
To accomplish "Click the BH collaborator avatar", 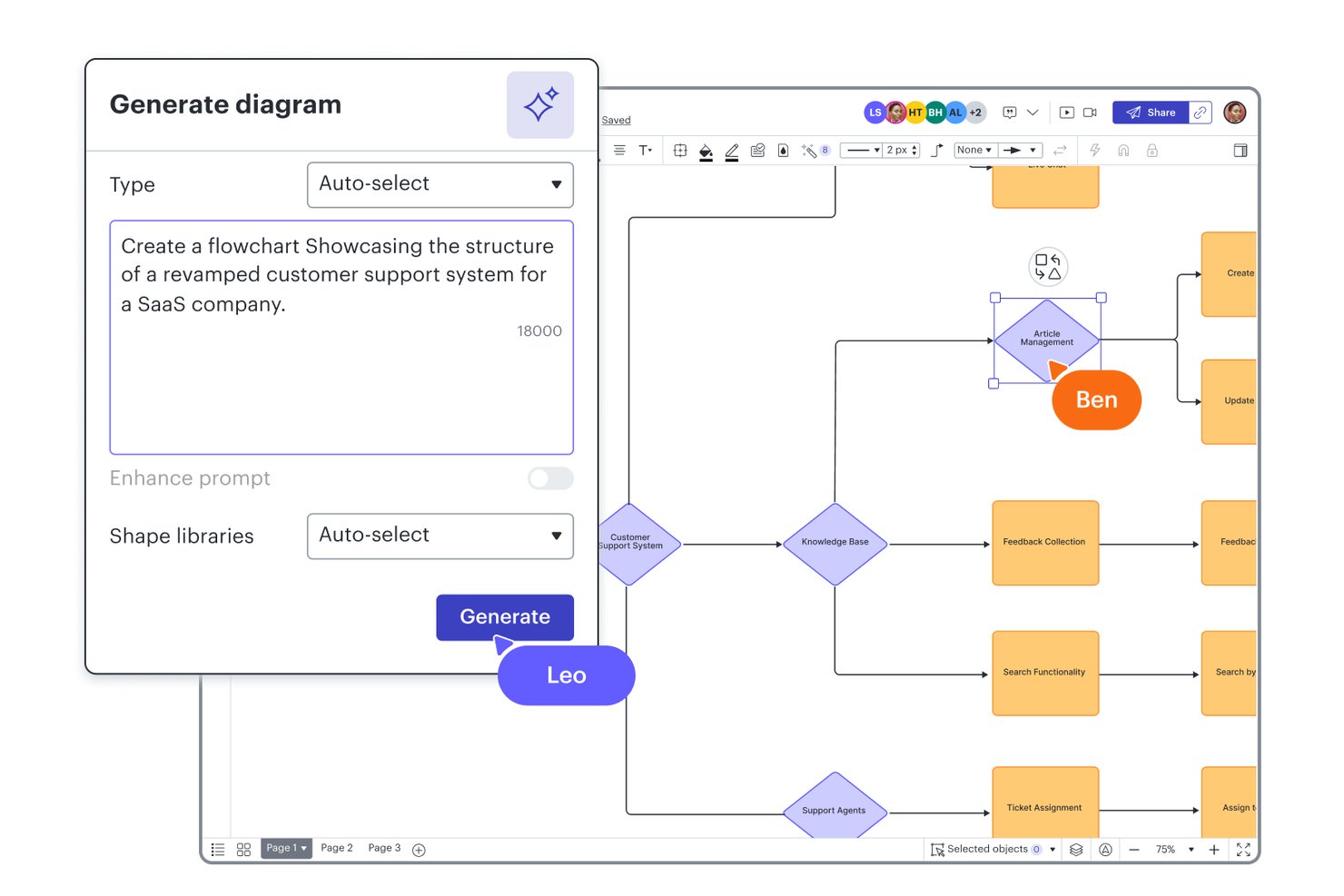I will (x=935, y=113).
